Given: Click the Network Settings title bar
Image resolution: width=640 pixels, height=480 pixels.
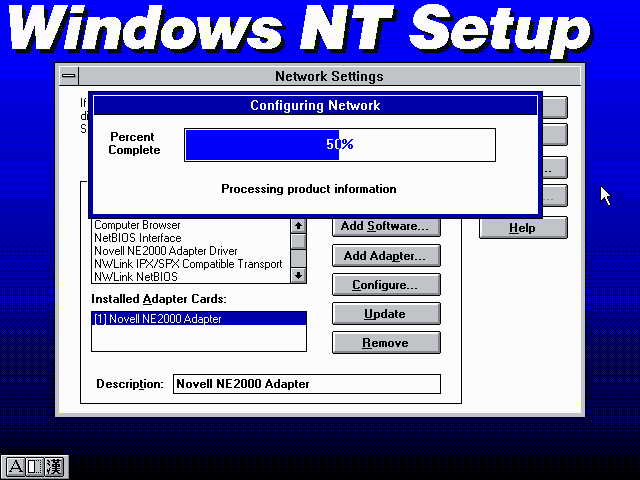Looking at the screenshot, I should coord(329,76).
